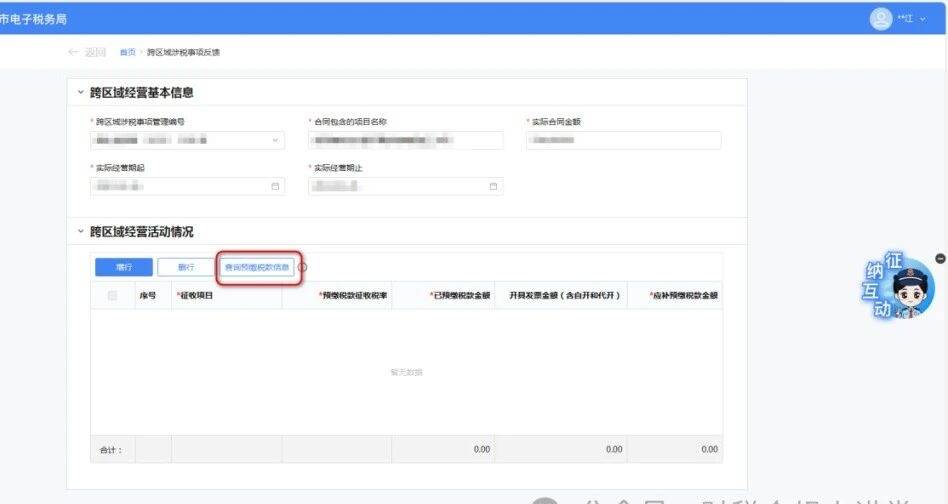The width and height of the screenshot is (948, 504).
Task: Toggle the select-all checkbox in table header
Action: 112,295
